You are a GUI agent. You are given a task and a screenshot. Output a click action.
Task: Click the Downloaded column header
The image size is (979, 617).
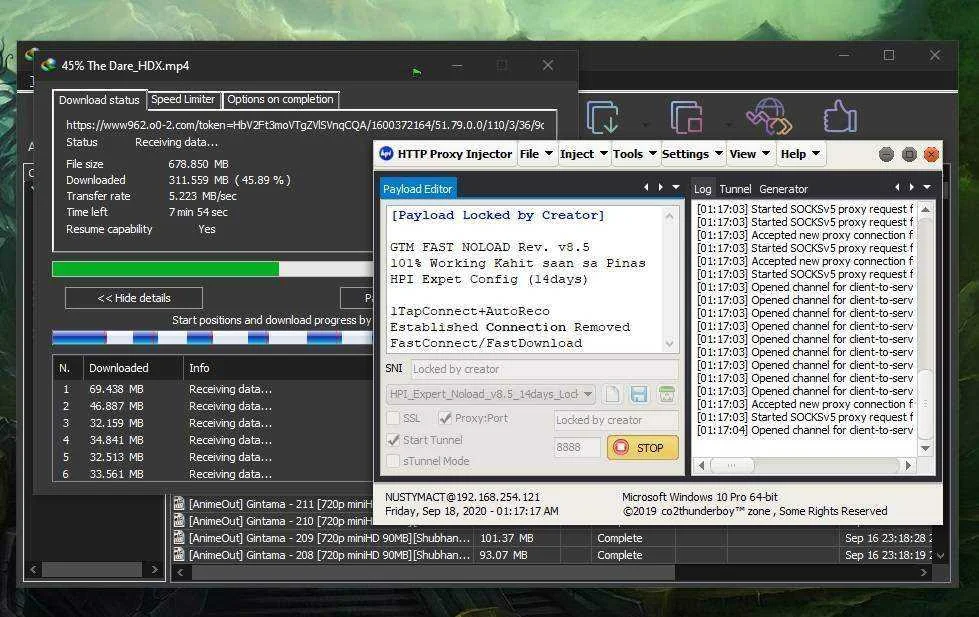pos(133,368)
